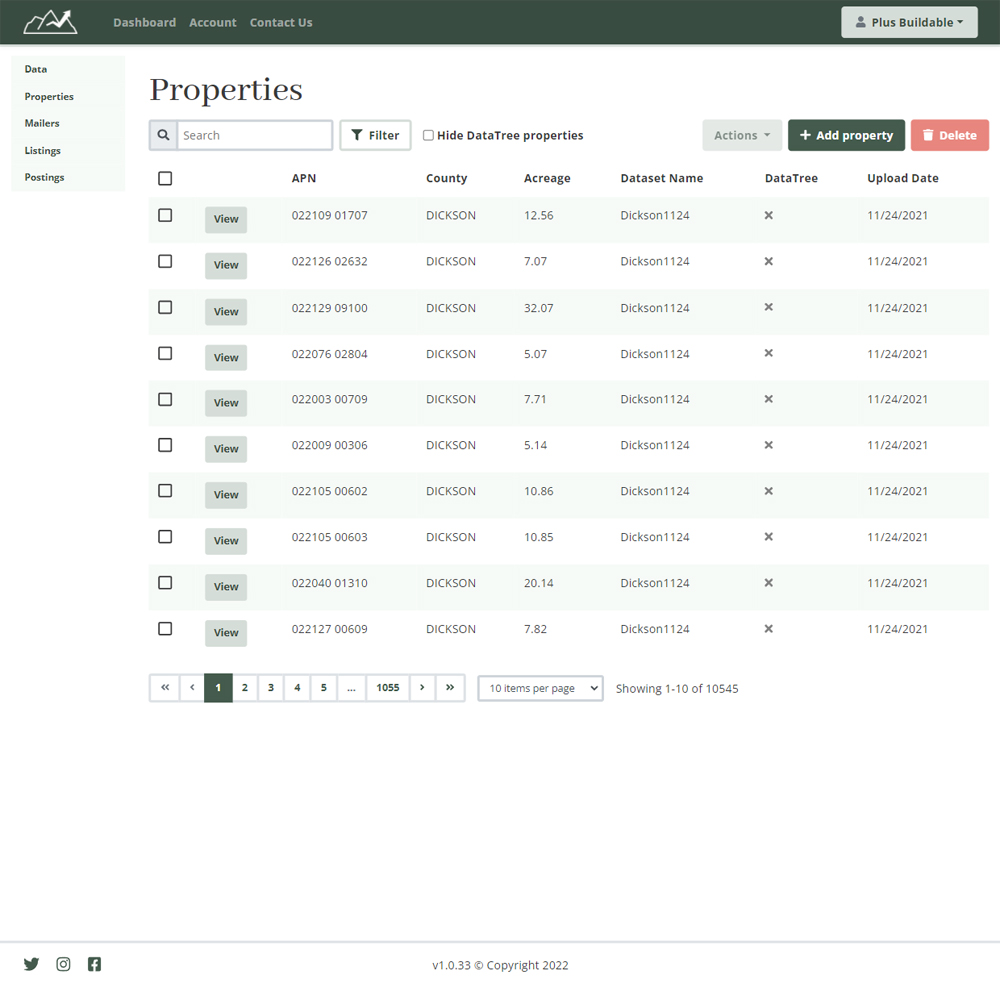
Task: Click the Add property button
Action: point(846,135)
